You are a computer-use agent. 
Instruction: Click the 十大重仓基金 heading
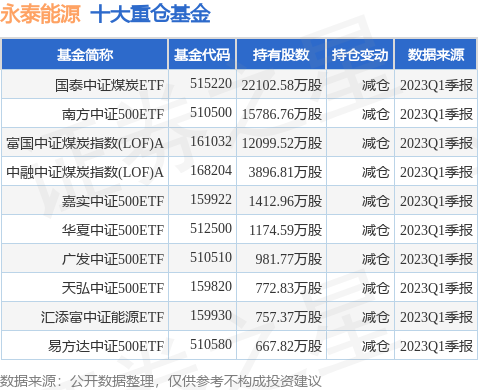click(150, 14)
